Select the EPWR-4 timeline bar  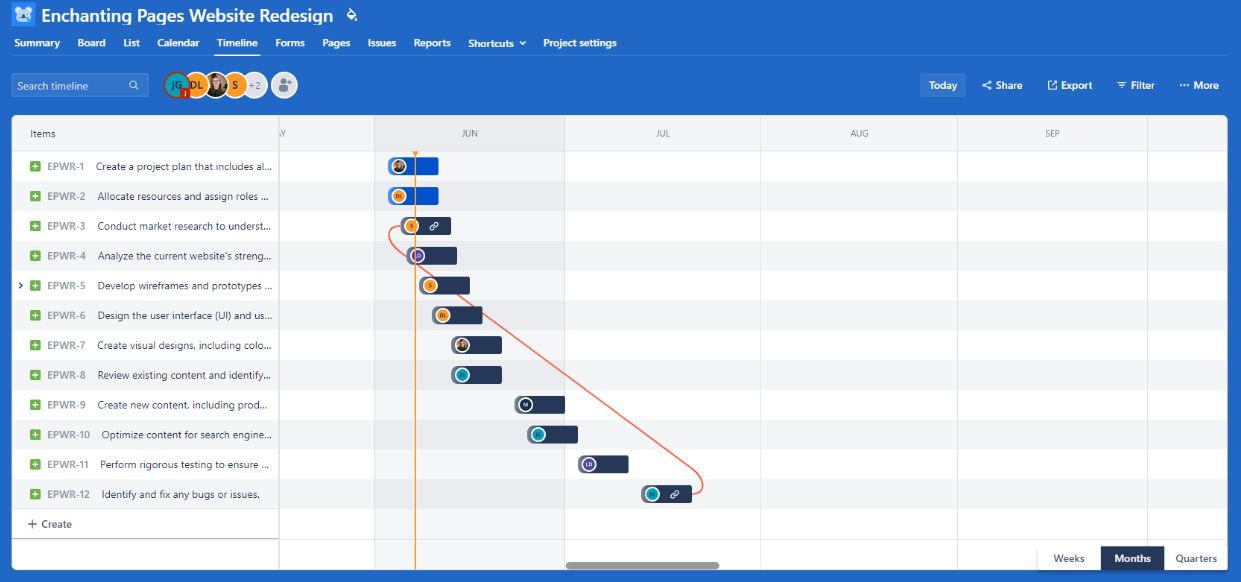coord(432,256)
